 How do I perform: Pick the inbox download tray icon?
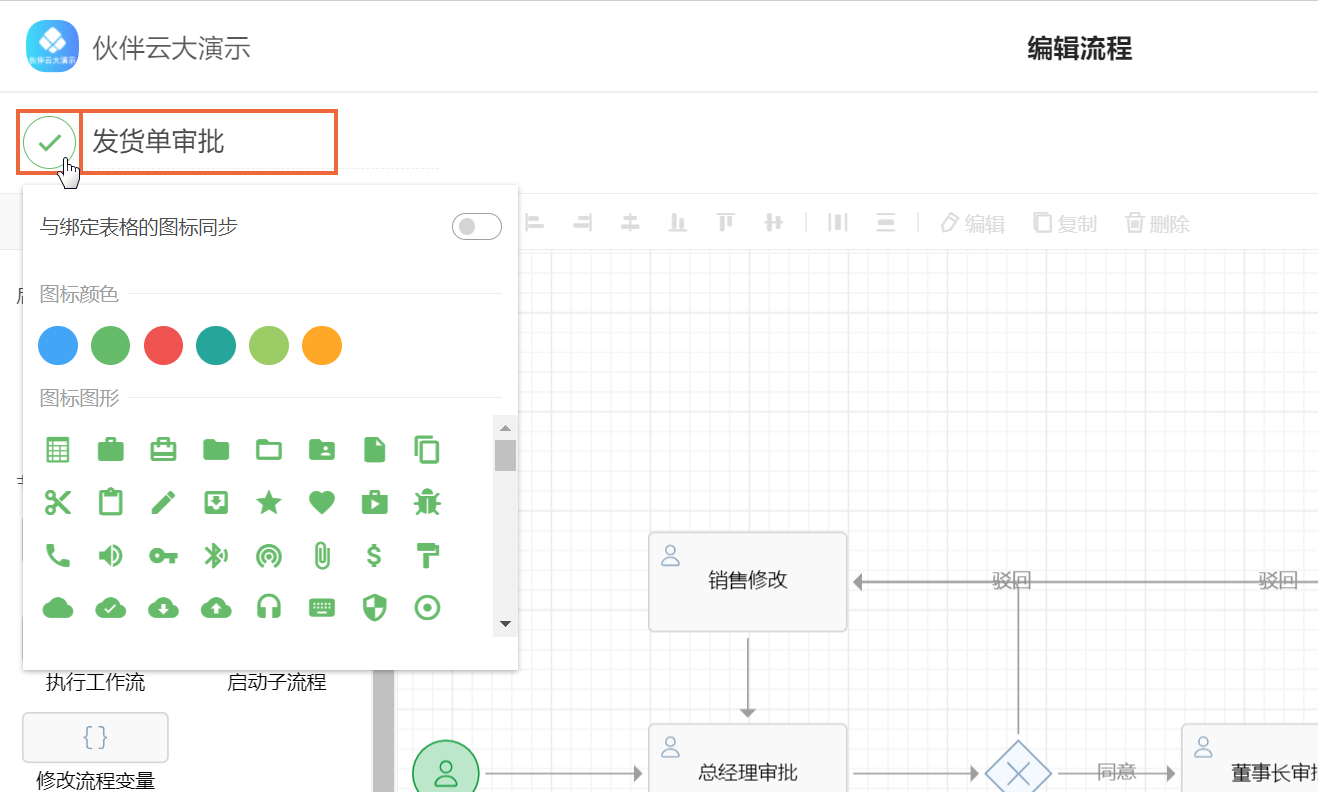pos(216,502)
